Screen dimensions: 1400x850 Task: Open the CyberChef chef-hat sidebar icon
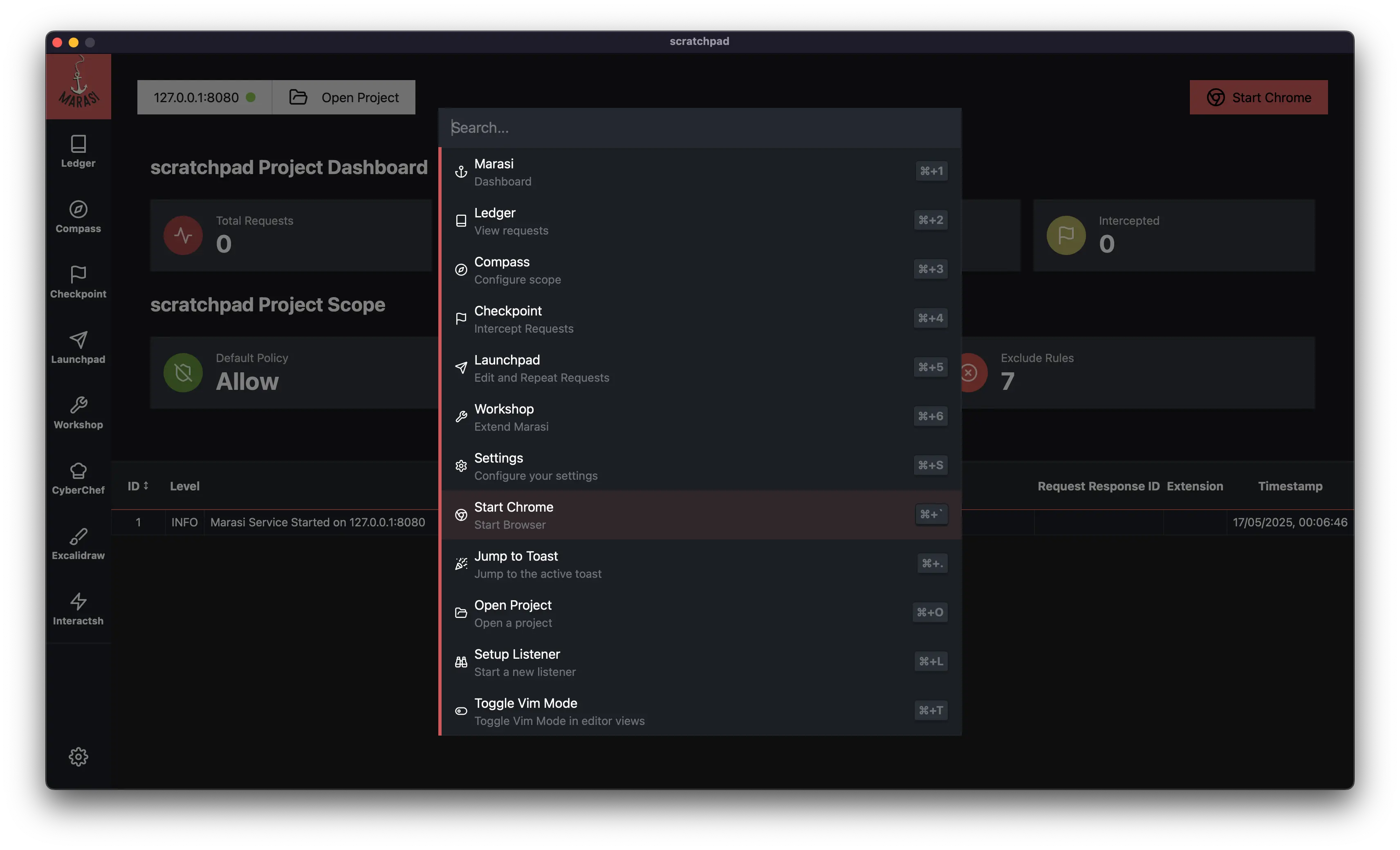79,478
